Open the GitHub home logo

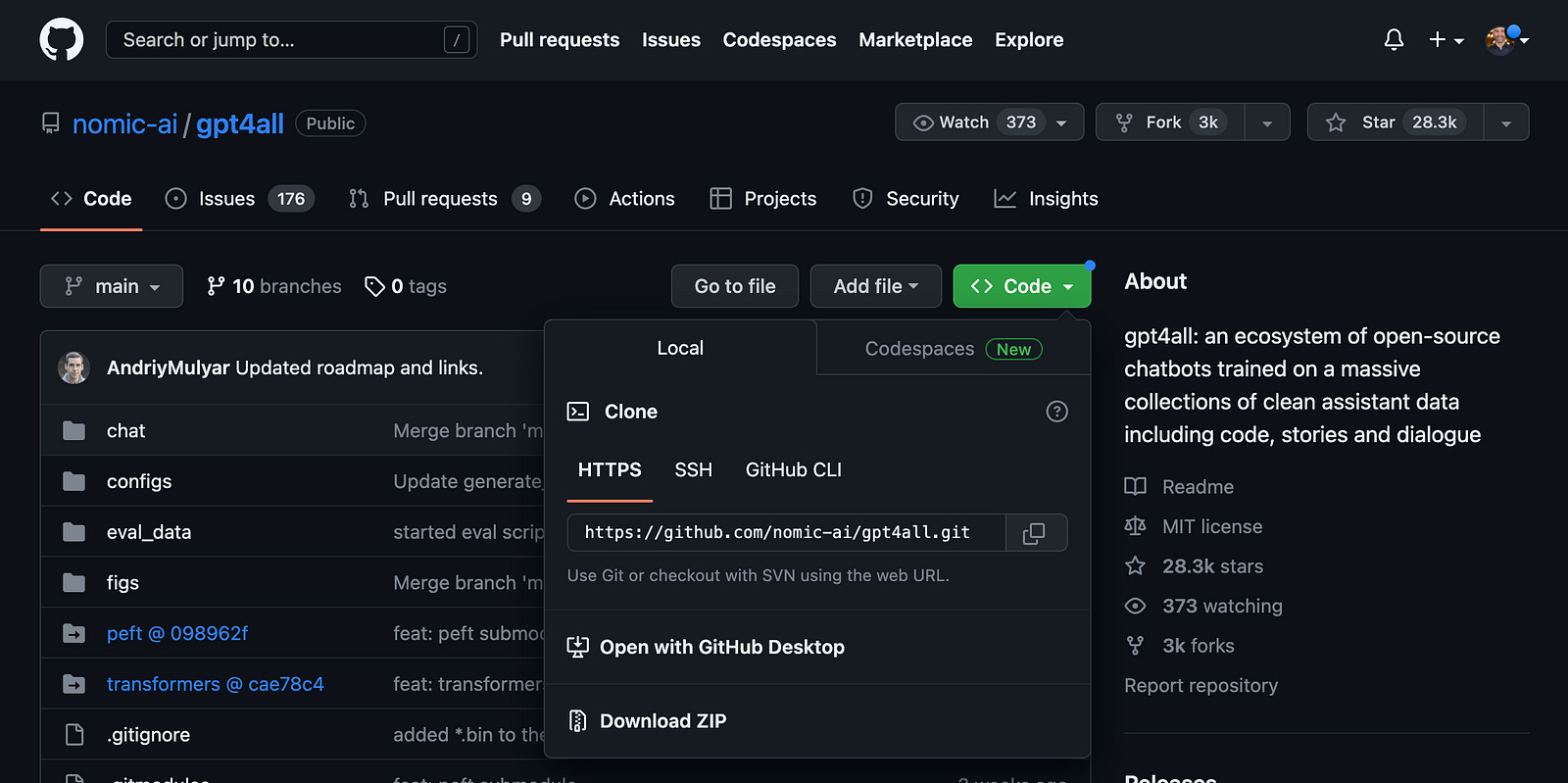tap(61, 40)
